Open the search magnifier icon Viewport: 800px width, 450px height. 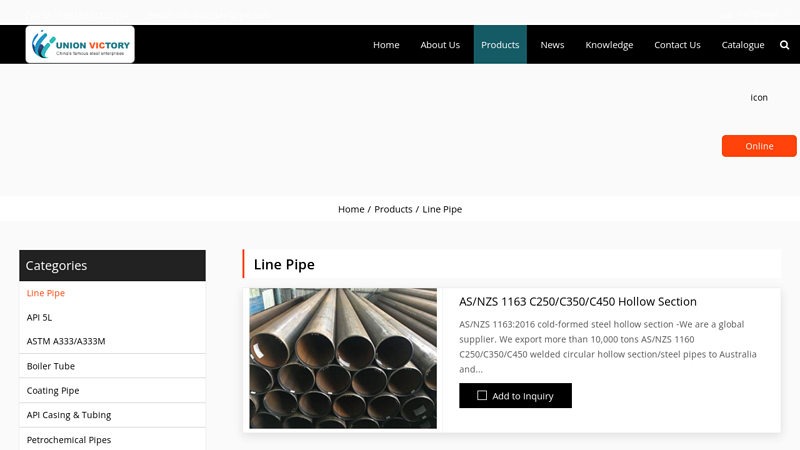coord(784,45)
